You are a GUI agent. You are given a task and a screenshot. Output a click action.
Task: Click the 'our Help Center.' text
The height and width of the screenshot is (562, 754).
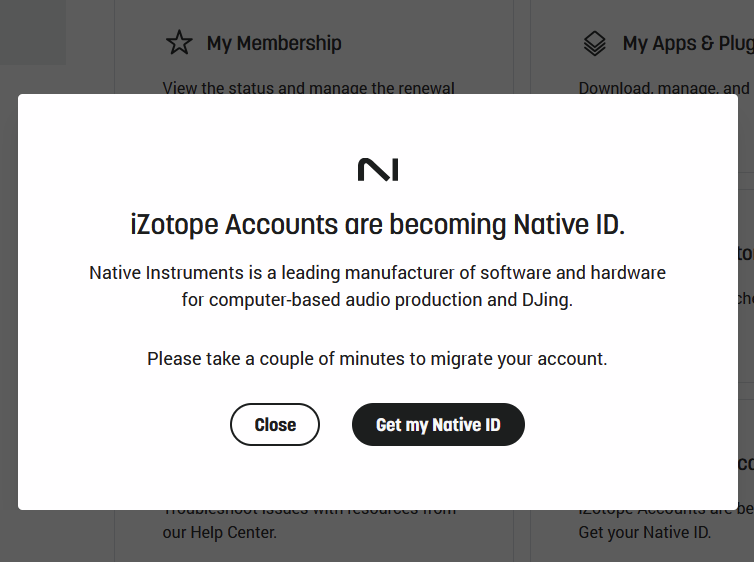(x=220, y=532)
